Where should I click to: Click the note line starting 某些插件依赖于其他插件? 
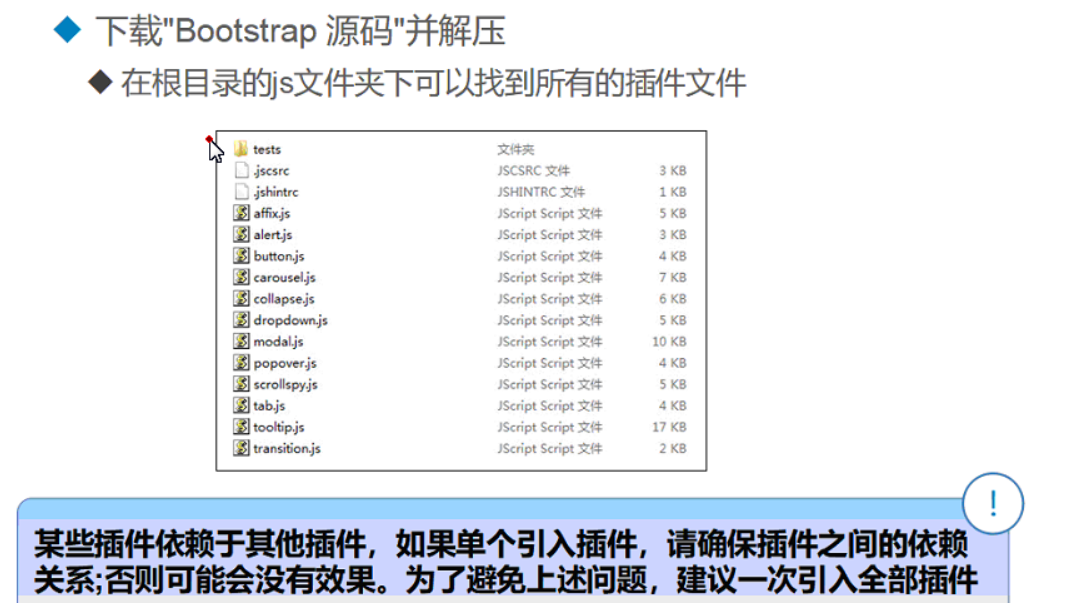501,544
